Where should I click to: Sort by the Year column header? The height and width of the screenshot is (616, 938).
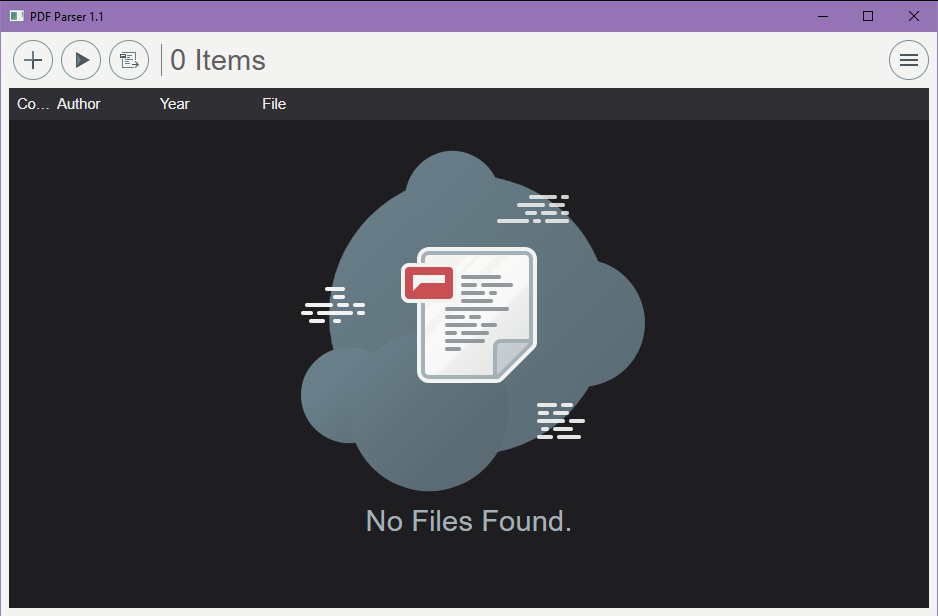(174, 104)
